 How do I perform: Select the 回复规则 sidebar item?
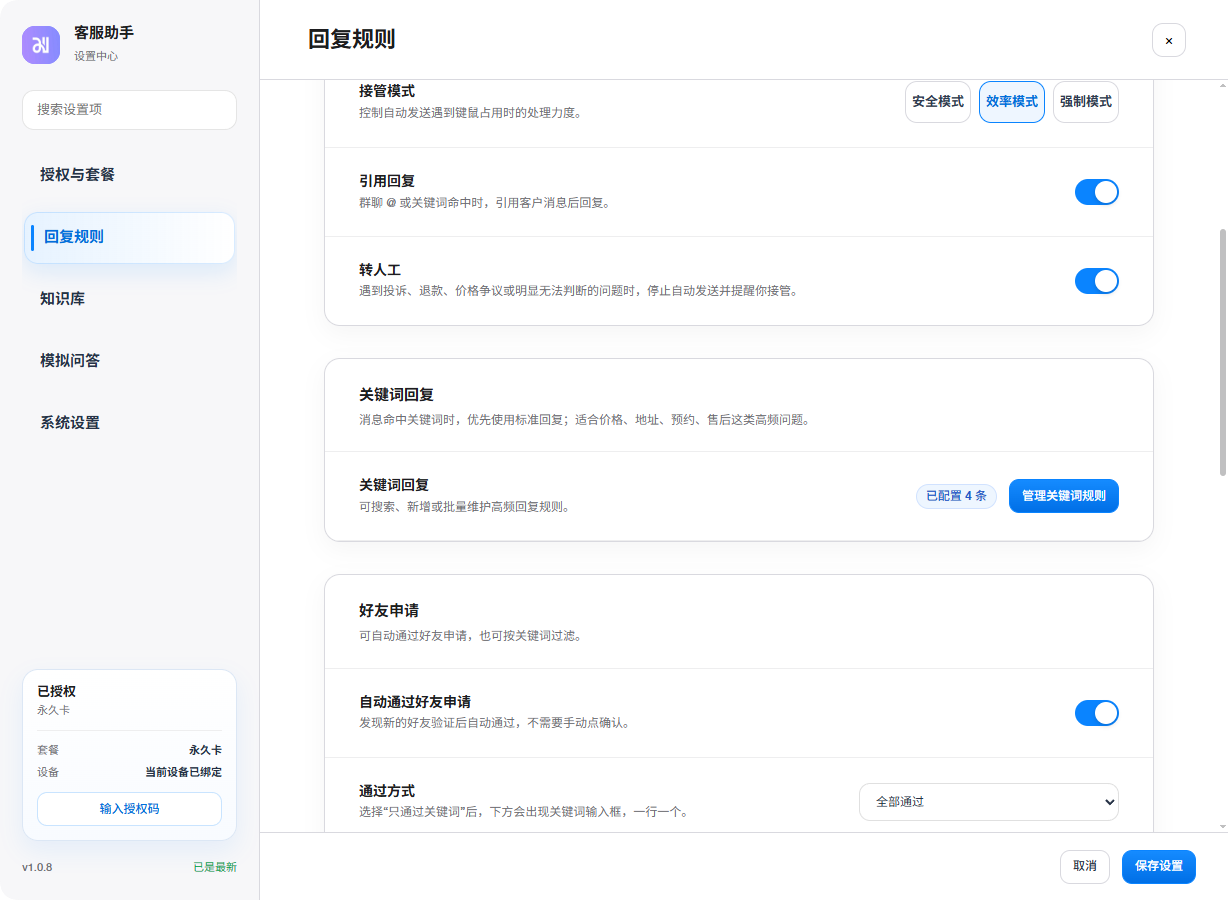(x=129, y=237)
